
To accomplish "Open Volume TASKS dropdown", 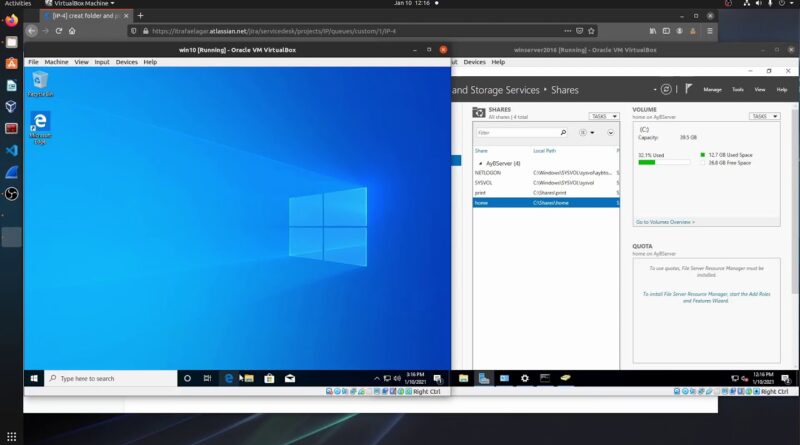I will click(x=764, y=116).
